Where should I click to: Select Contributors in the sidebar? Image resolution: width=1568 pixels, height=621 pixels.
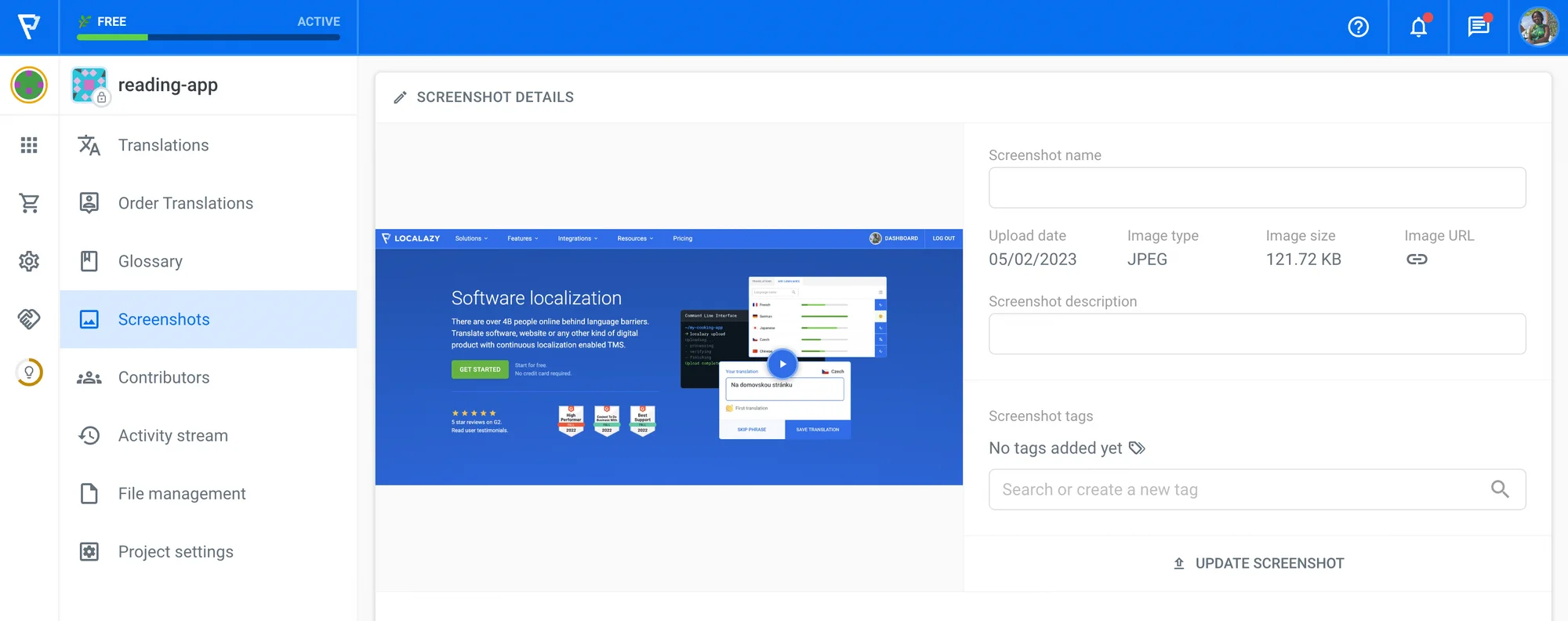pyautogui.click(x=163, y=377)
